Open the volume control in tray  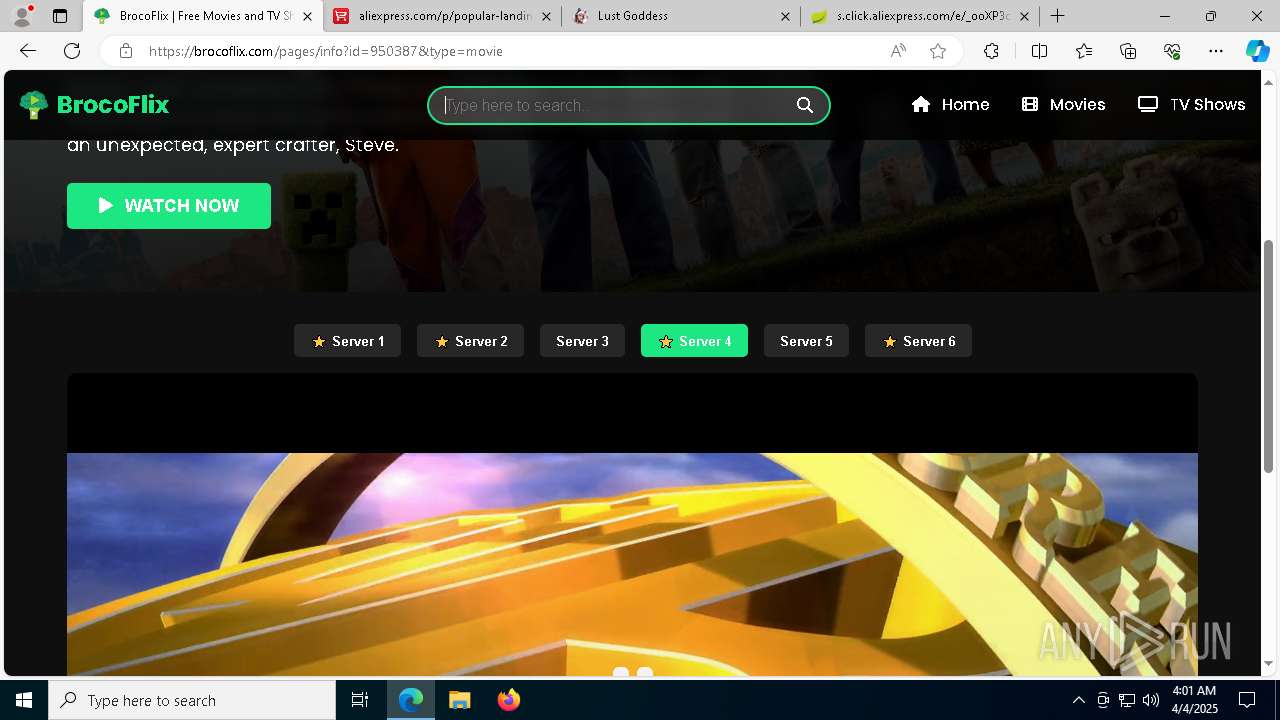pyautogui.click(x=1151, y=700)
